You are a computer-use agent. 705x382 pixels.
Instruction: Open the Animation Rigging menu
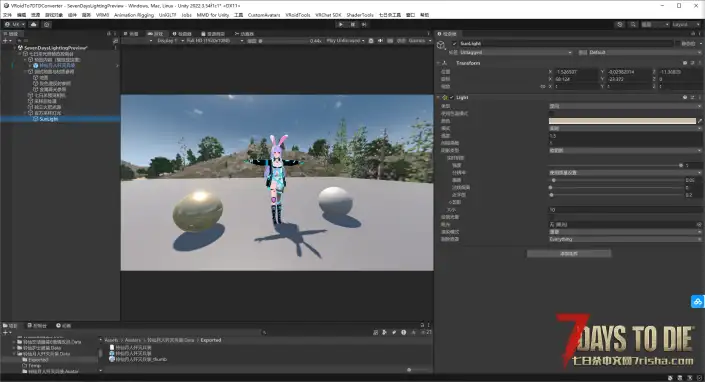[134, 15]
